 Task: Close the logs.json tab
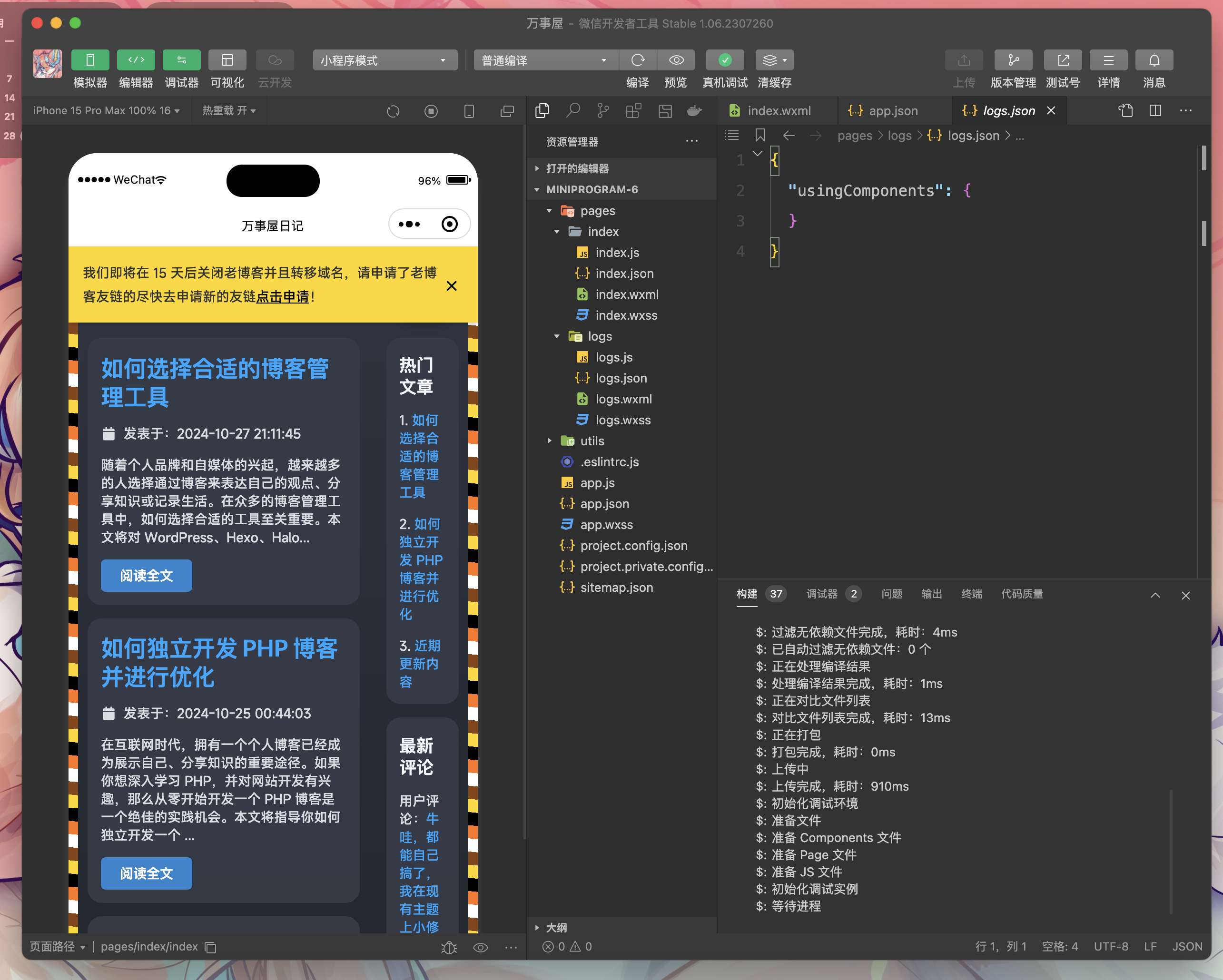click(1051, 110)
